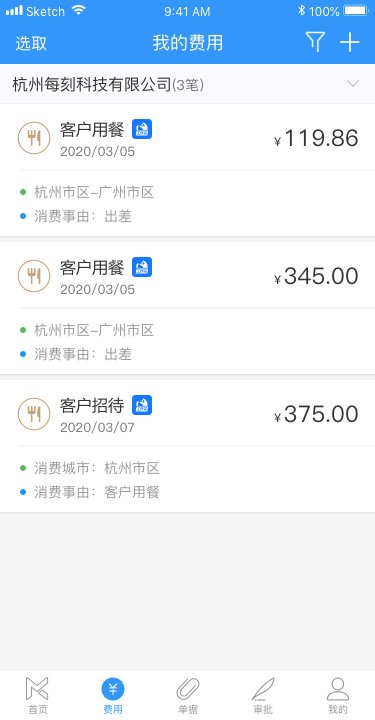Tap the plus icon to add expense
The height and width of the screenshot is (720, 375).
coord(350,42)
